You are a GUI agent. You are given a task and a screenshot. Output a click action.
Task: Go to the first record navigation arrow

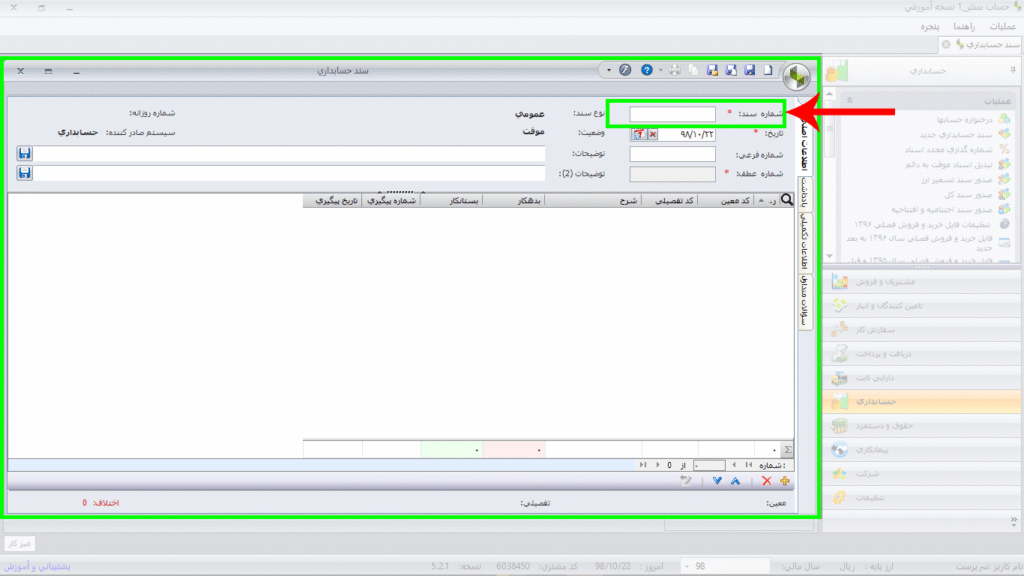749,465
